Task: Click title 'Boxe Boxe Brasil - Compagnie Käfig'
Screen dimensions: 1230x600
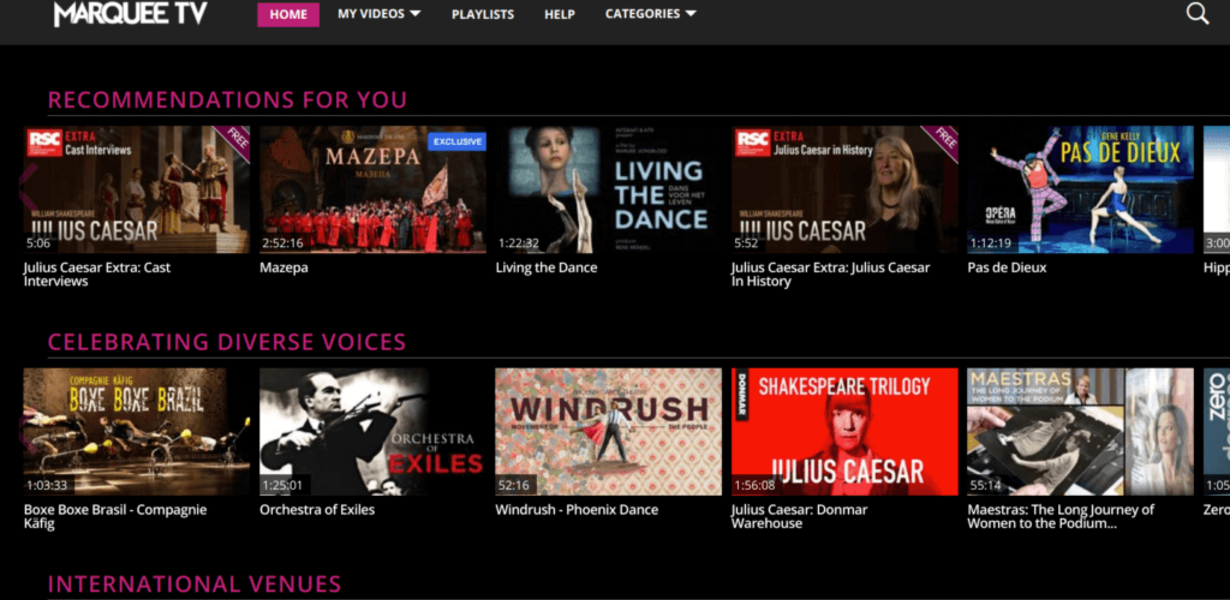Action: [x=115, y=516]
